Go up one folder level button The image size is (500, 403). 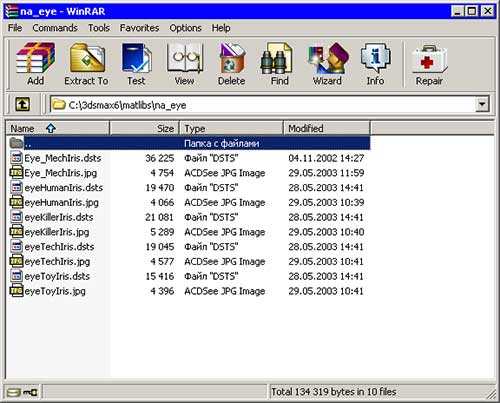22,105
